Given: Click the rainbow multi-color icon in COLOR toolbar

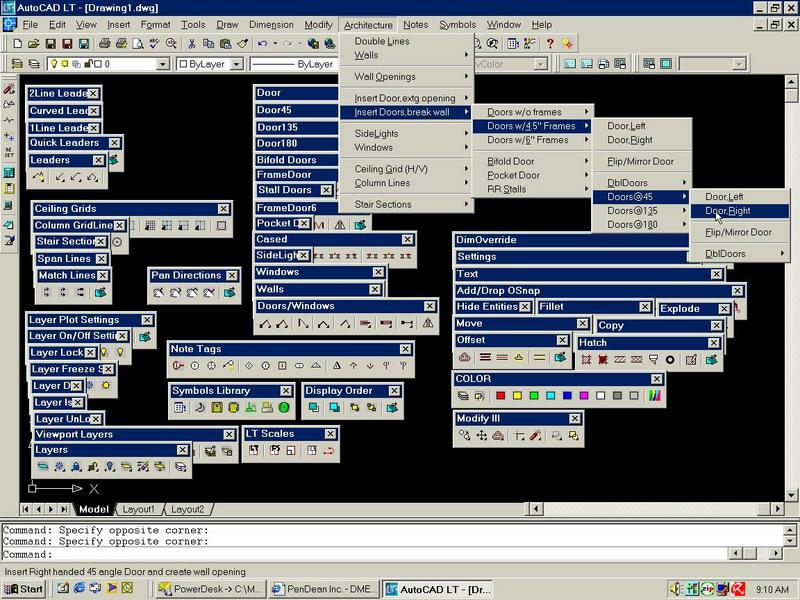Looking at the screenshot, I should (x=655, y=395).
